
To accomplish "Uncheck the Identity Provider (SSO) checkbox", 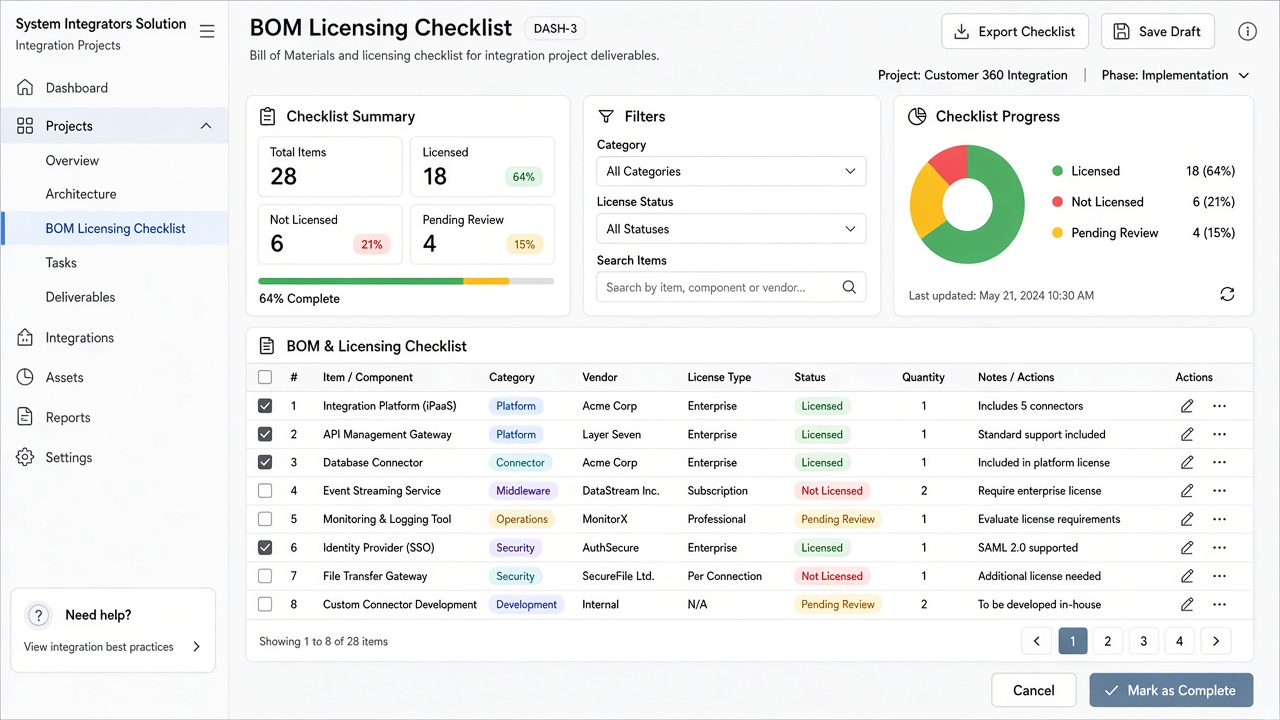I will click(x=265, y=548).
